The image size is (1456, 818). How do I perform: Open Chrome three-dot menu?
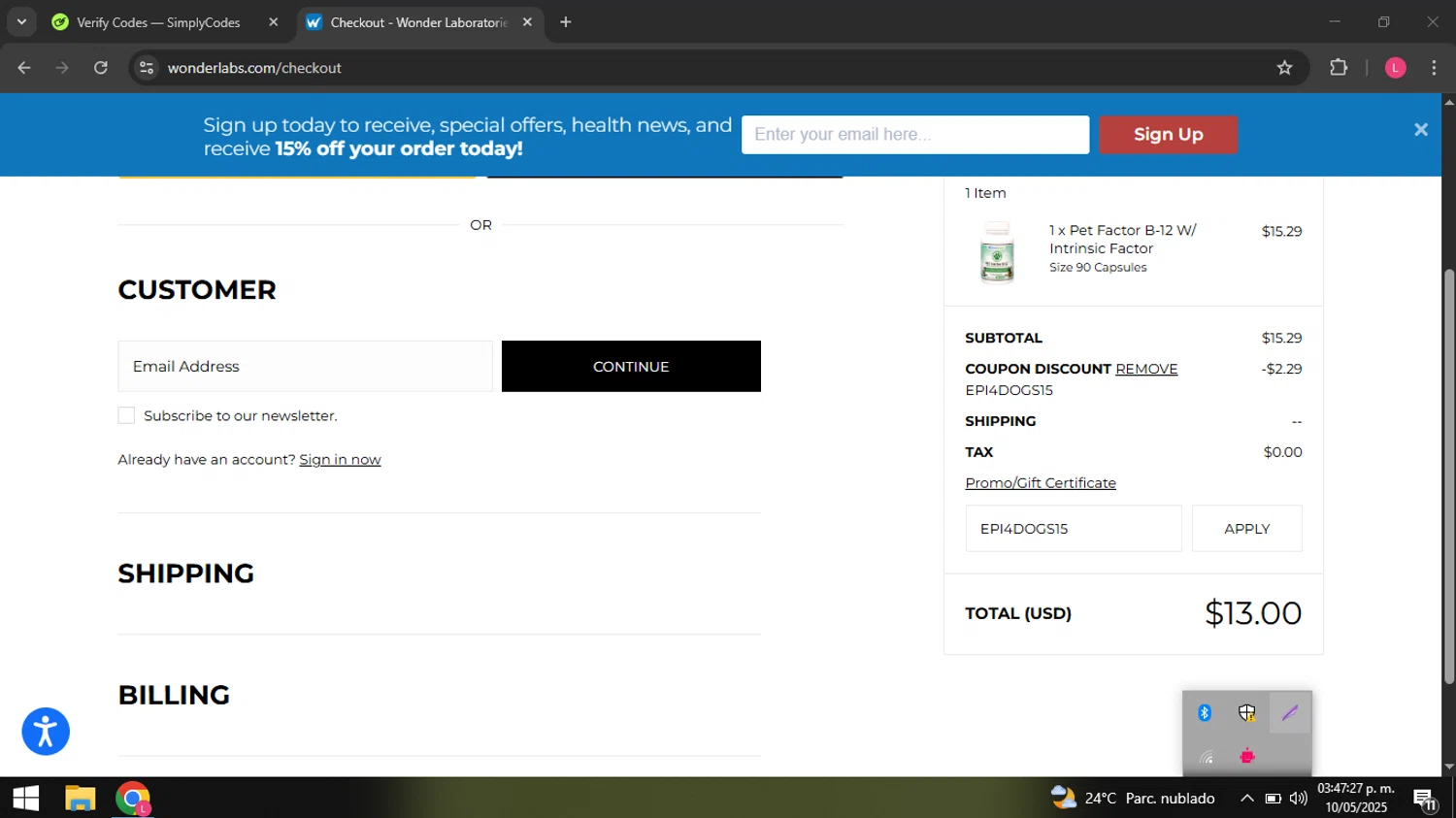pyautogui.click(x=1434, y=68)
